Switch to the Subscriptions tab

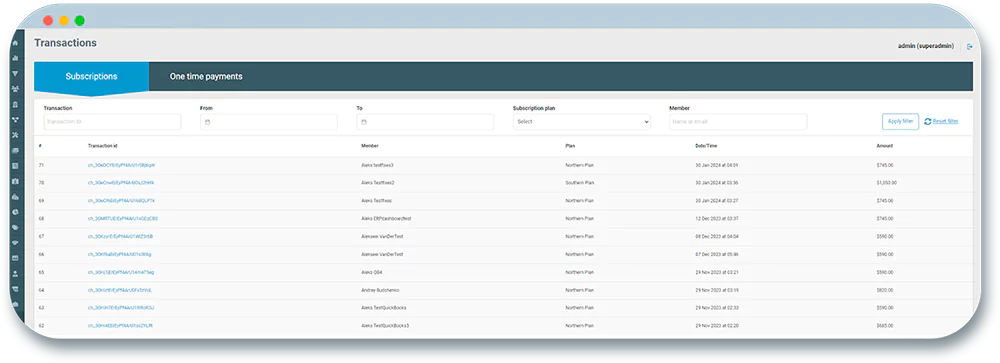(x=91, y=77)
